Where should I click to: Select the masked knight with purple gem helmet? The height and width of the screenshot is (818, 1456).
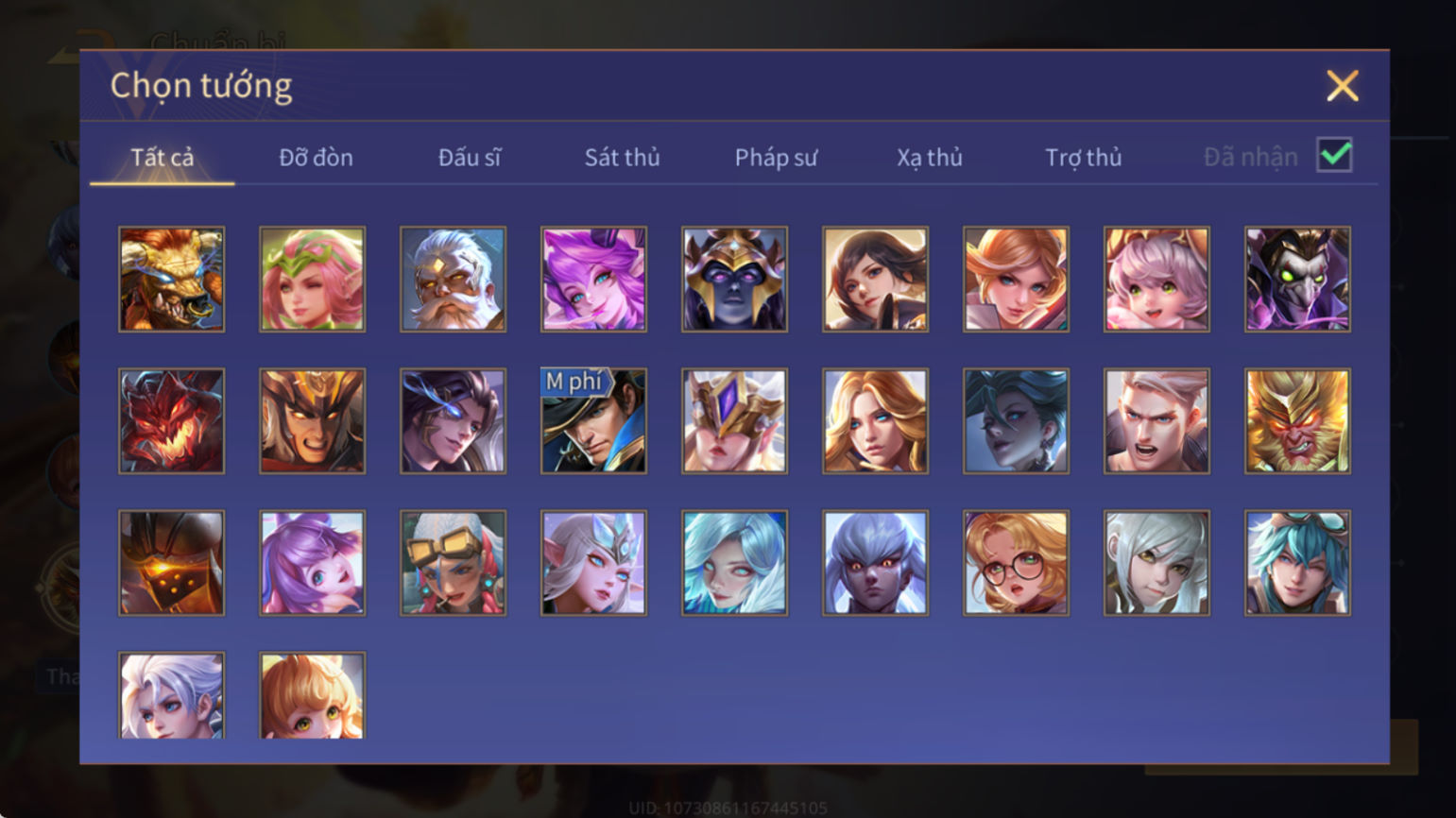[x=734, y=421]
